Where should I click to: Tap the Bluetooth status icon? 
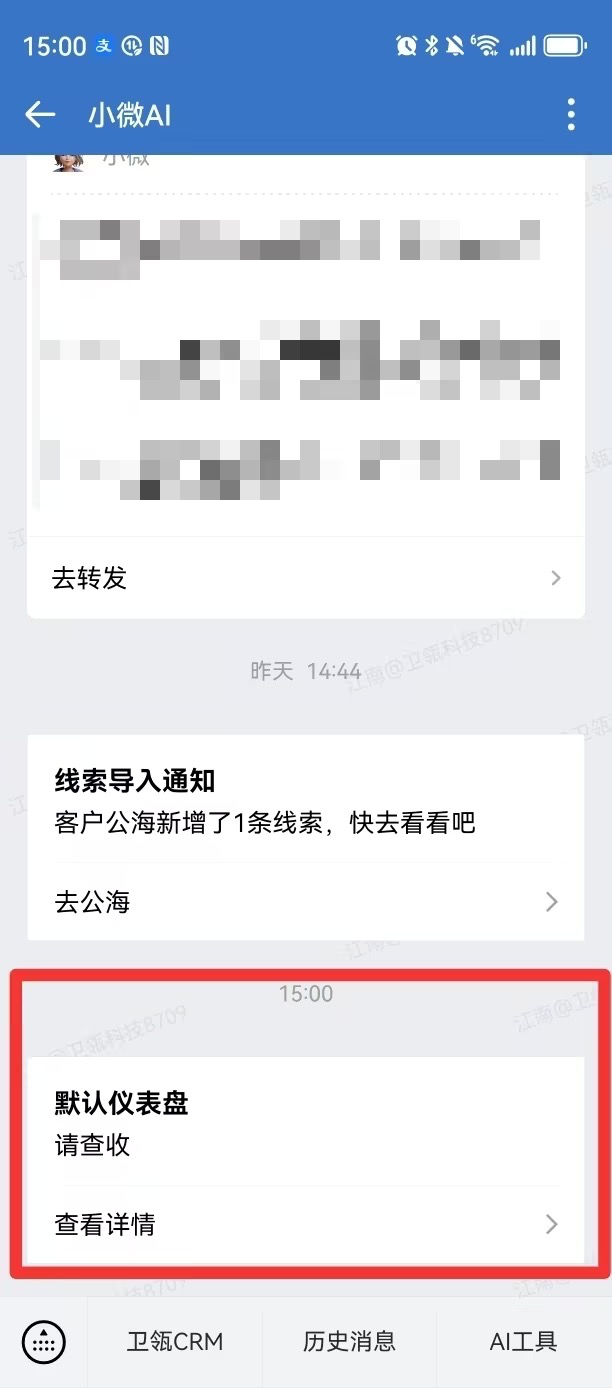(432, 45)
